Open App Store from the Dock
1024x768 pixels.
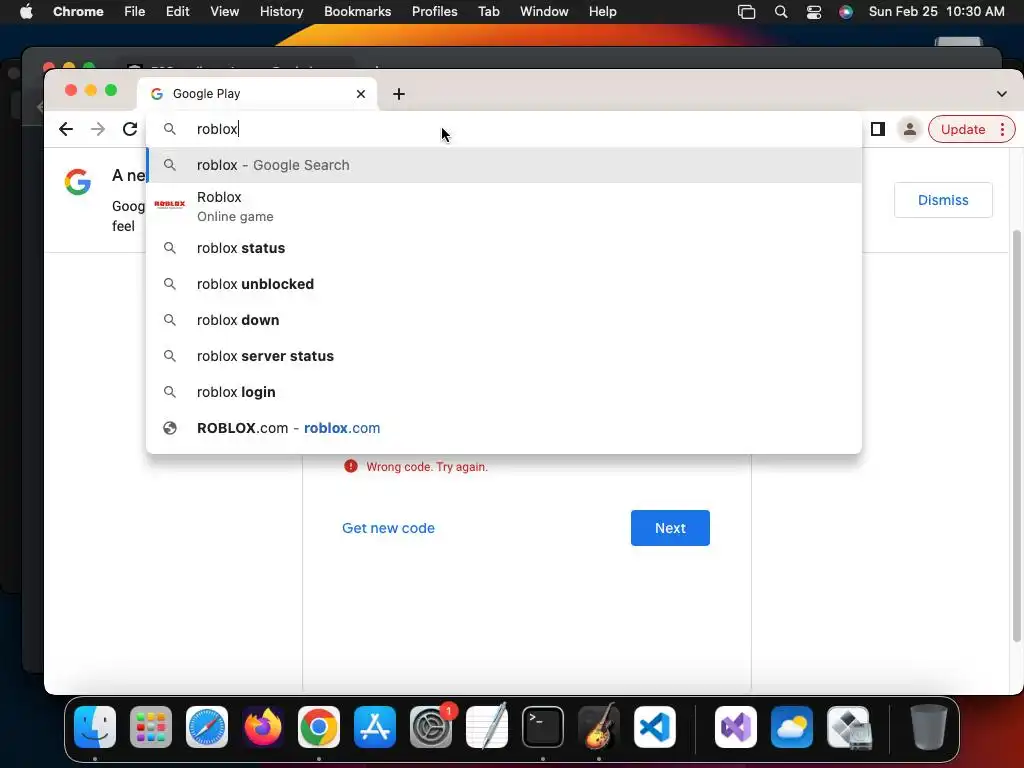[x=375, y=727]
